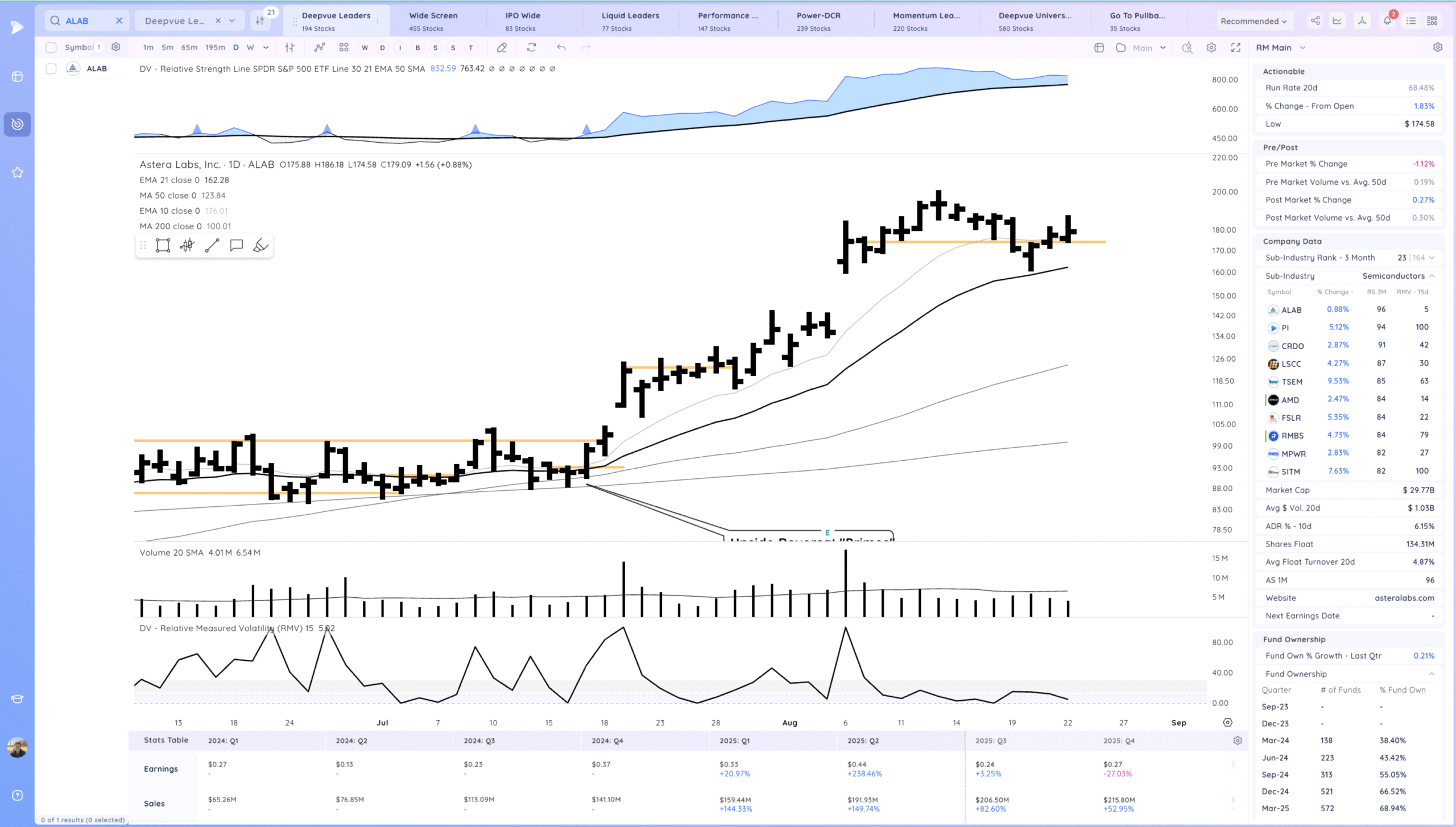Toggle the I marker circle button
This screenshot has height=827, width=1456.
click(x=400, y=48)
